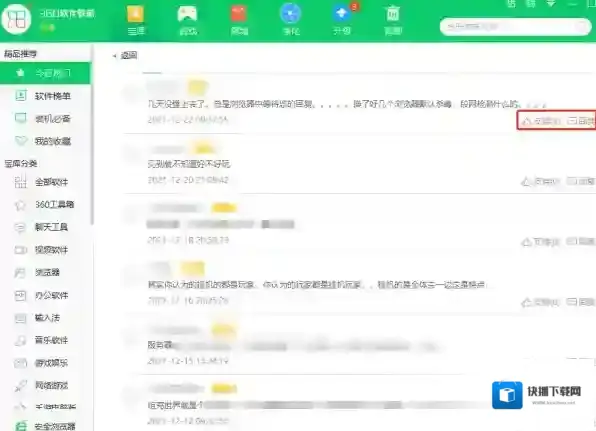Click the 2021-12-15 comment timestamp
The width and height of the screenshot is (596, 431).
point(188,361)
